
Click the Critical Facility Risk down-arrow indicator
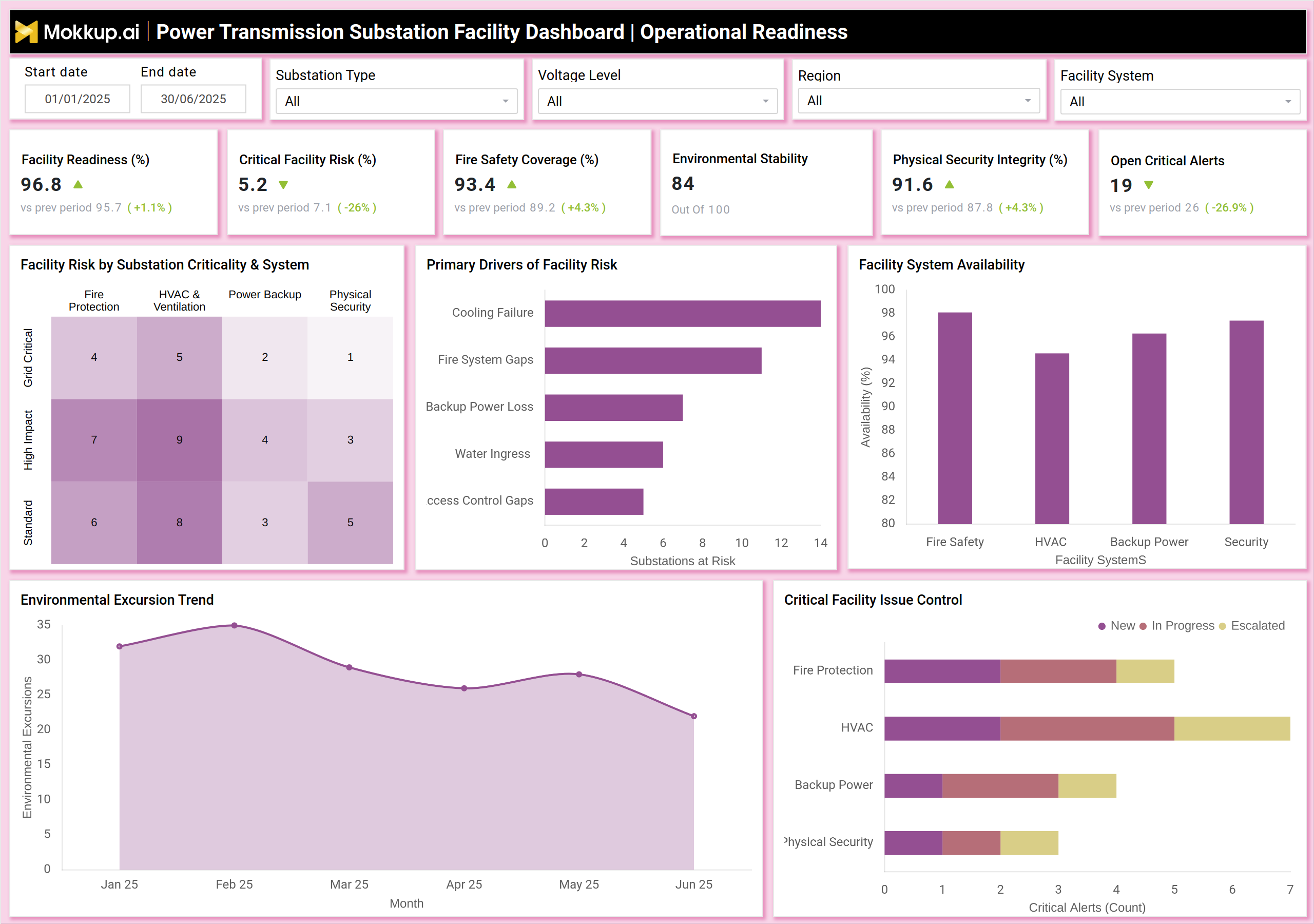[283, 185]
